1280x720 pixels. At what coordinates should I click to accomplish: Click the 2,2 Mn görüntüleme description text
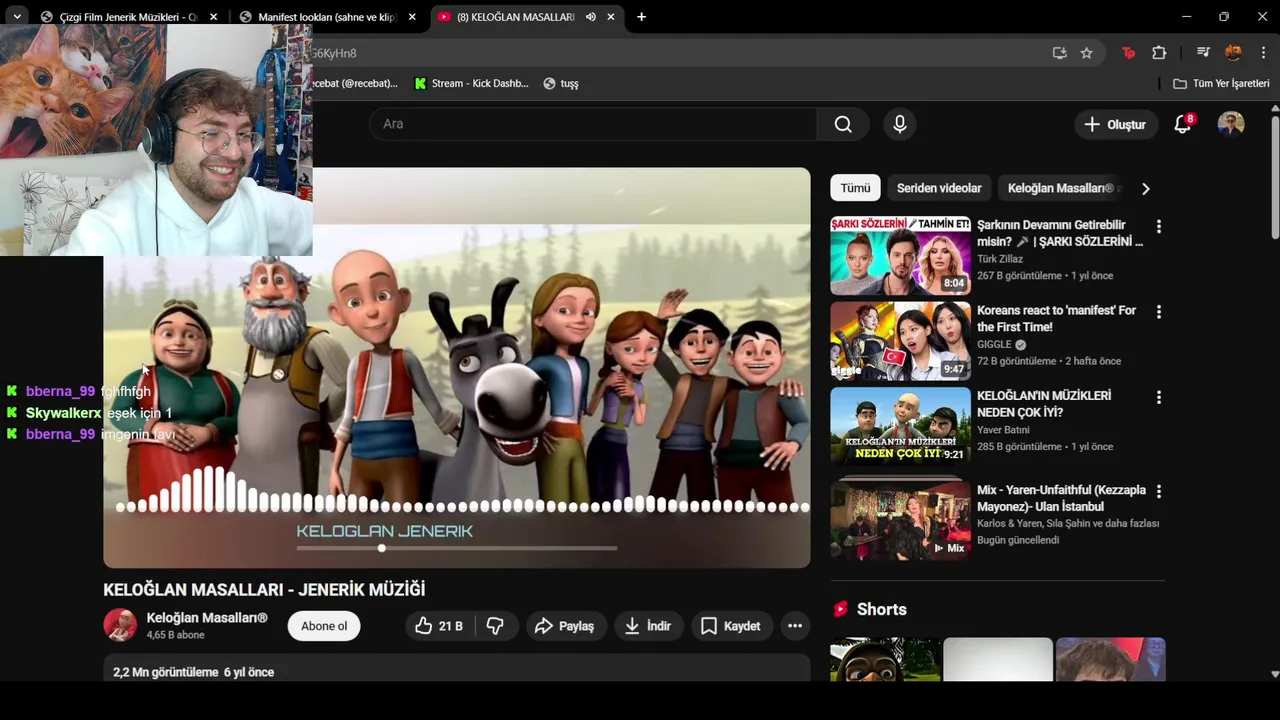click(166, 672)
